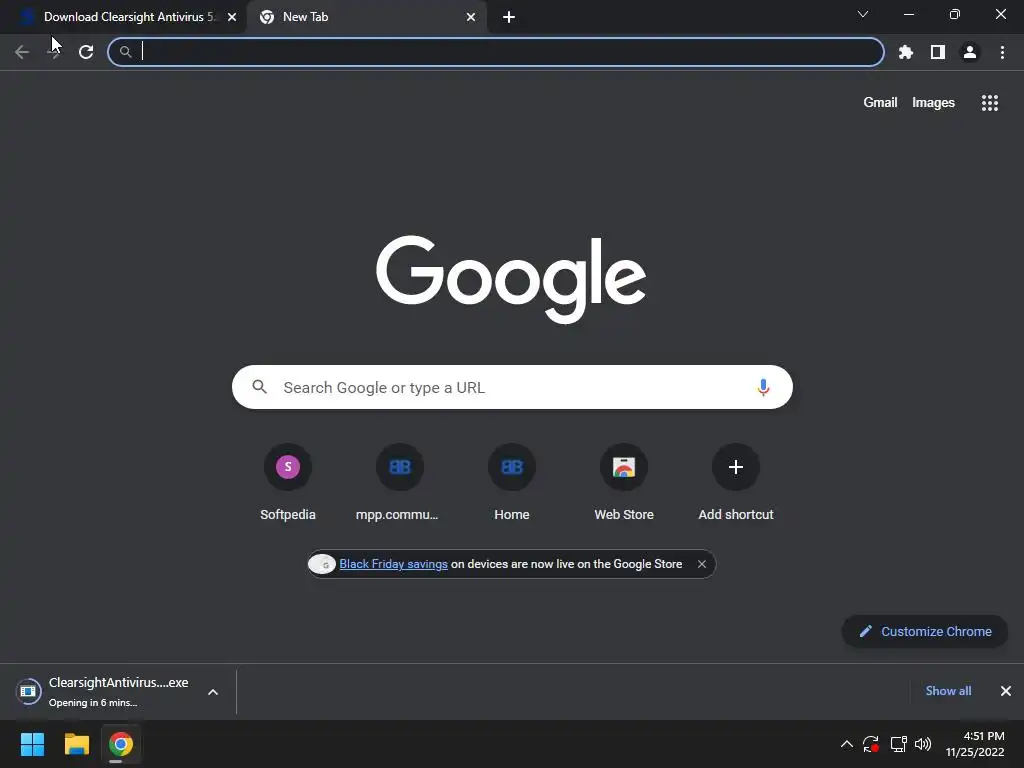This screenshot has height=768, width=1024.
Task: Open Chrome's three-dot menu
Action: [1002, 52]
